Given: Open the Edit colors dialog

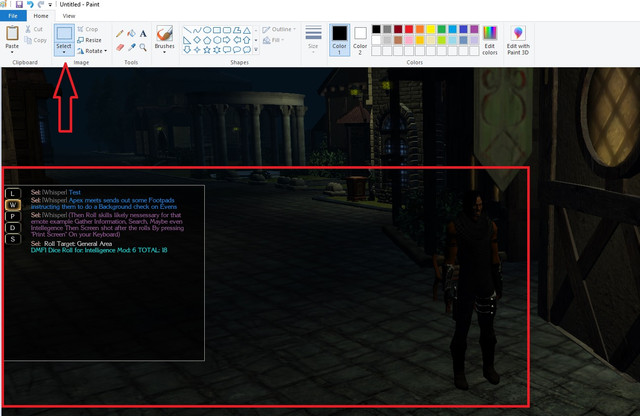Looking at the screenshot, I should pyautogui.click(x=490, y=40).
